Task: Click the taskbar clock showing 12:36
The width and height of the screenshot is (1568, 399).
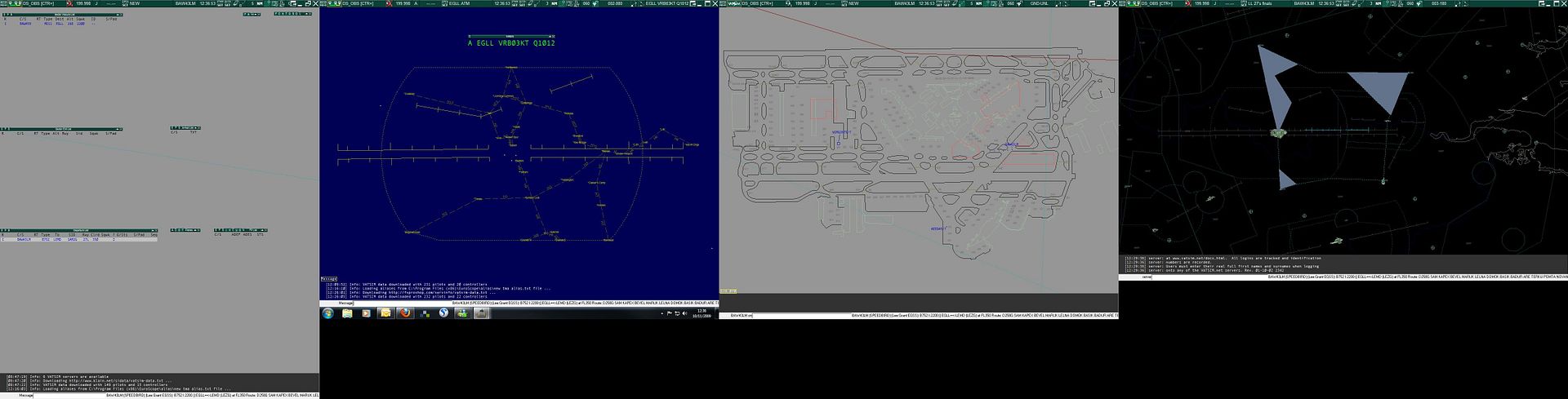Action: [702, 313]
